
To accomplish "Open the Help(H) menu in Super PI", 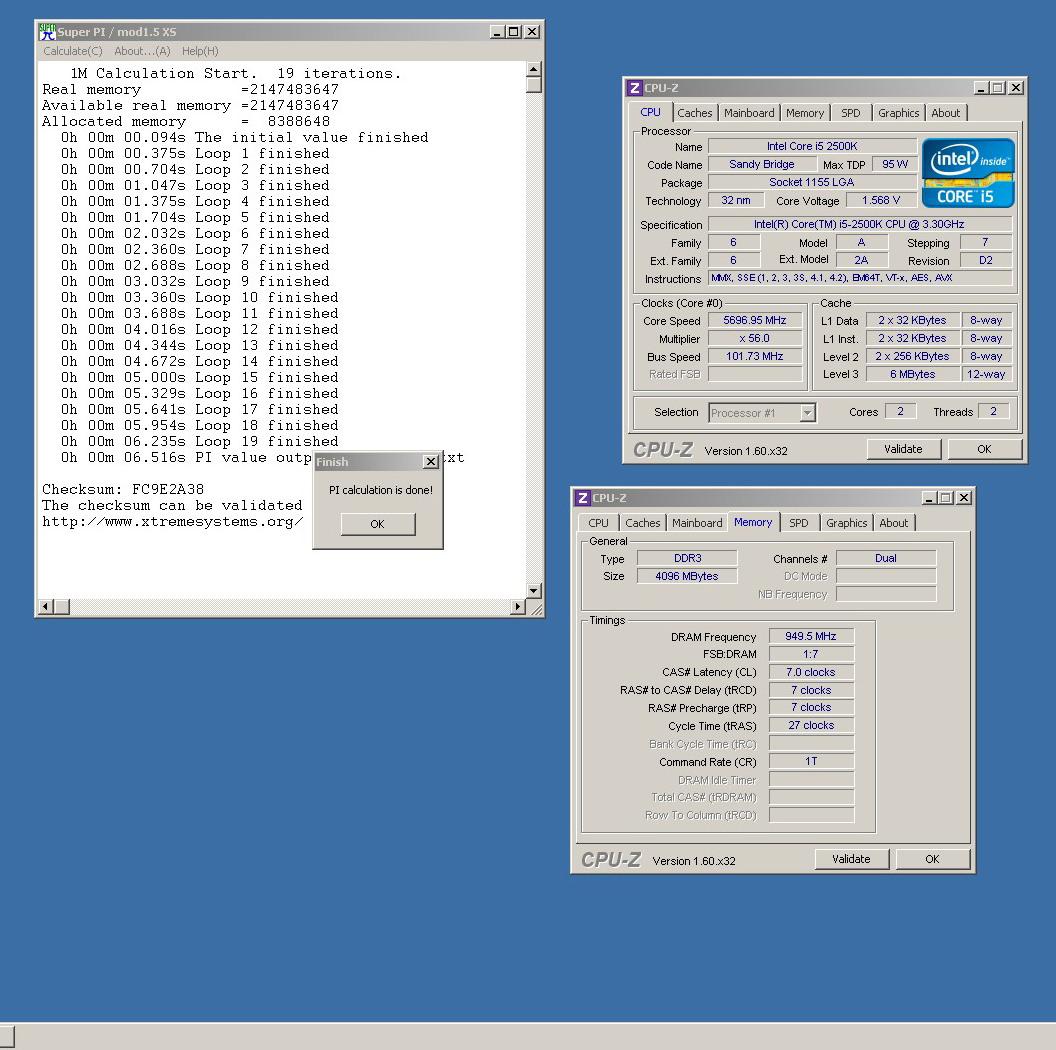I will [200, 51].
